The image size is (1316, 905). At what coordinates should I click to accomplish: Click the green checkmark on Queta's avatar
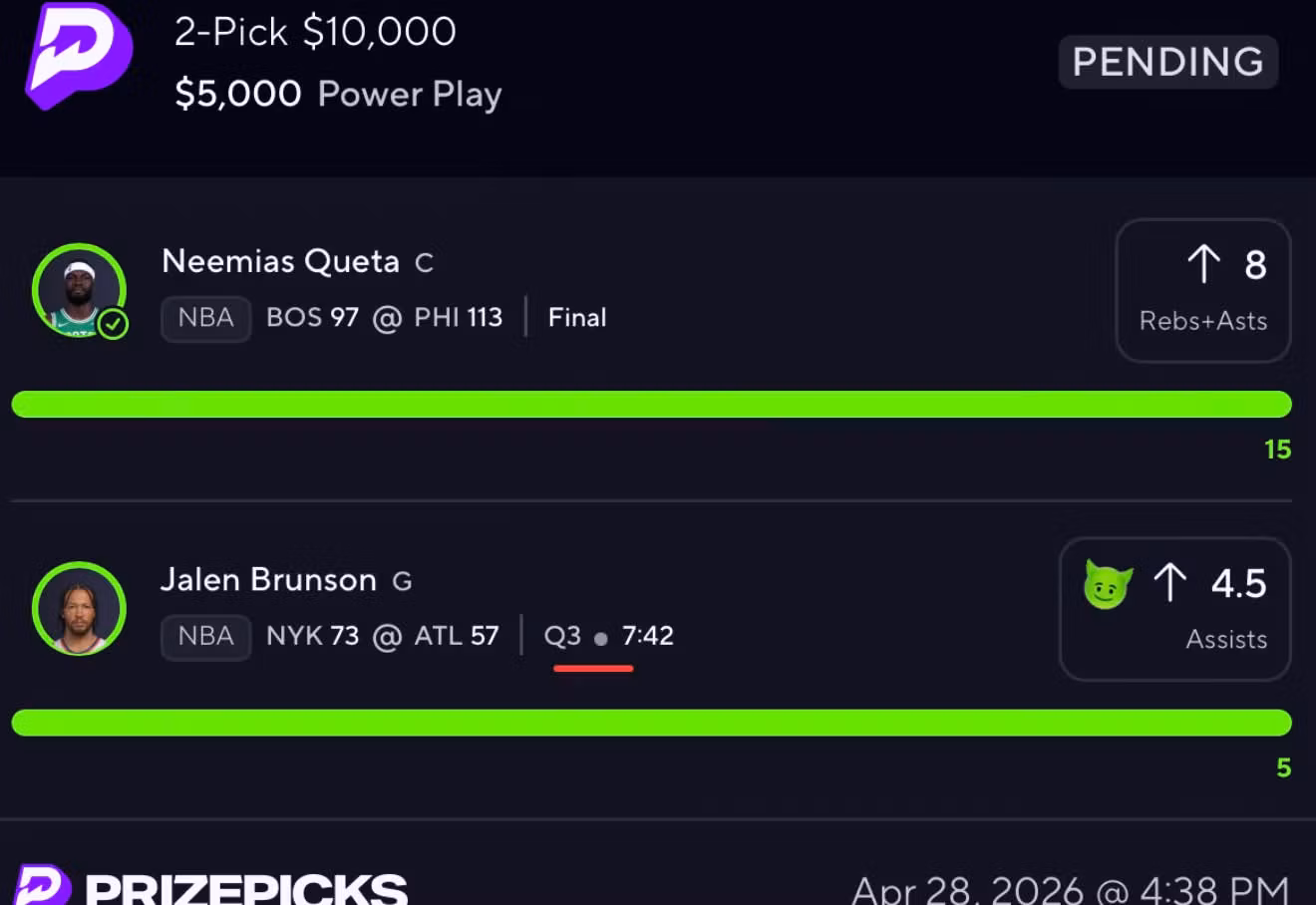[113, 324]
